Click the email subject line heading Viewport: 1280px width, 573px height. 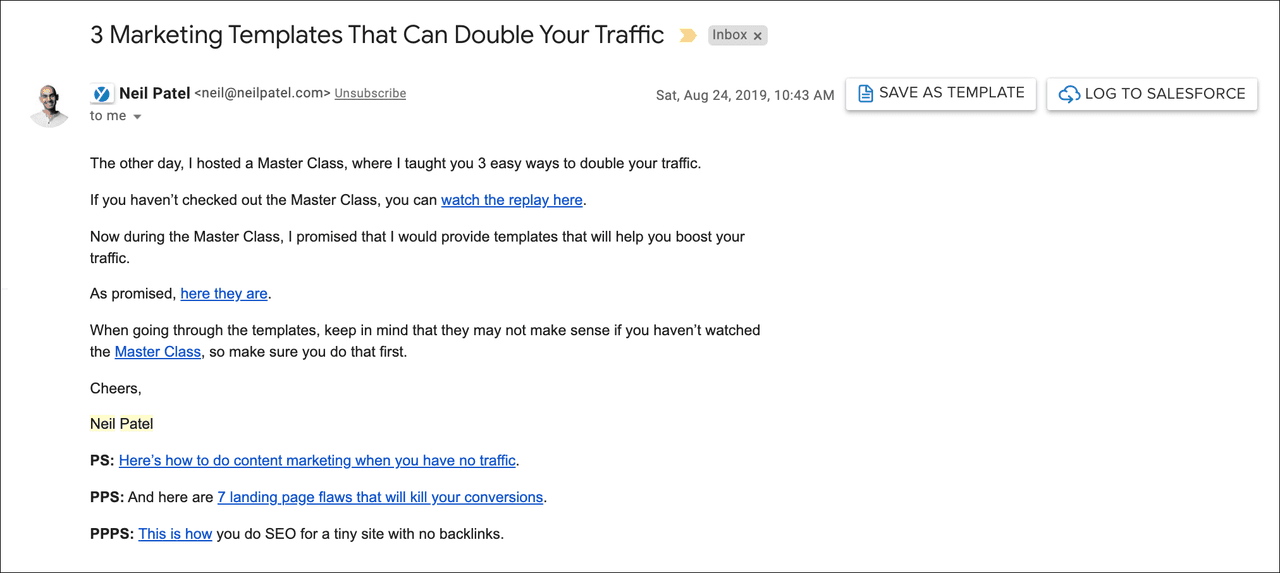[x=377, y=35]
